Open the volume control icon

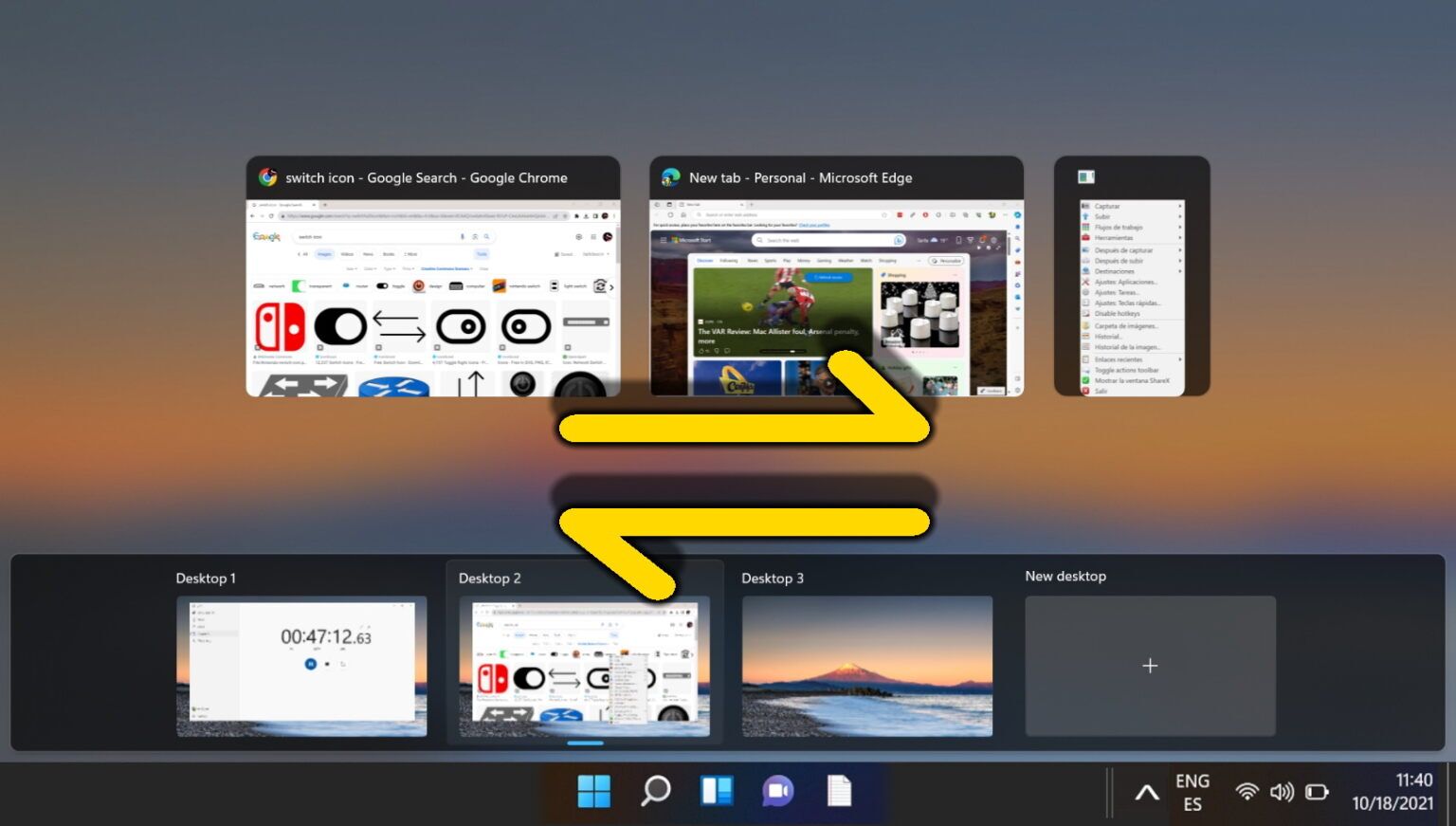coord(1282,792)
